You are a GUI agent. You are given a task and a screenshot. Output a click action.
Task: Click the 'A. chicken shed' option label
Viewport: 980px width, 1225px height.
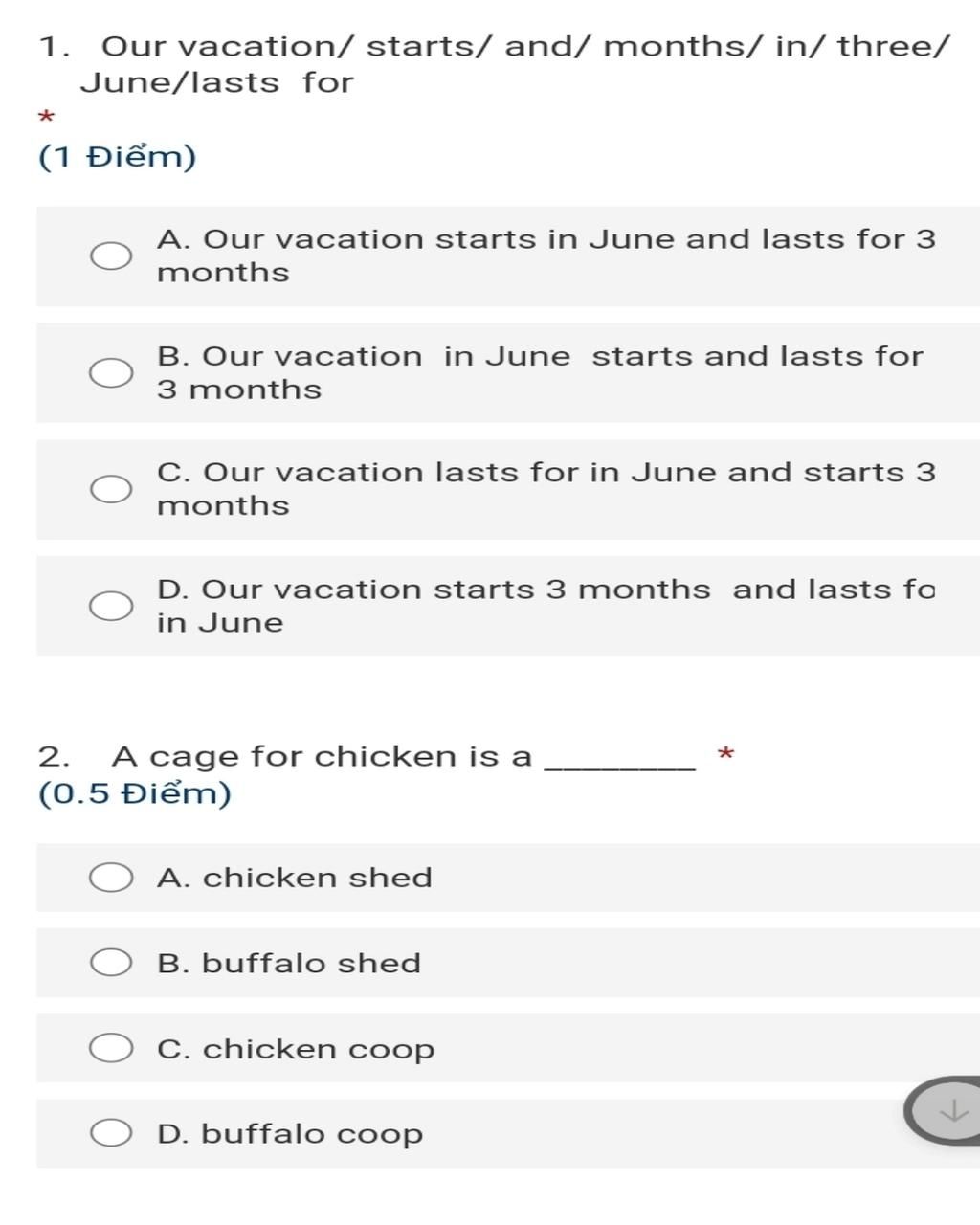295,878
